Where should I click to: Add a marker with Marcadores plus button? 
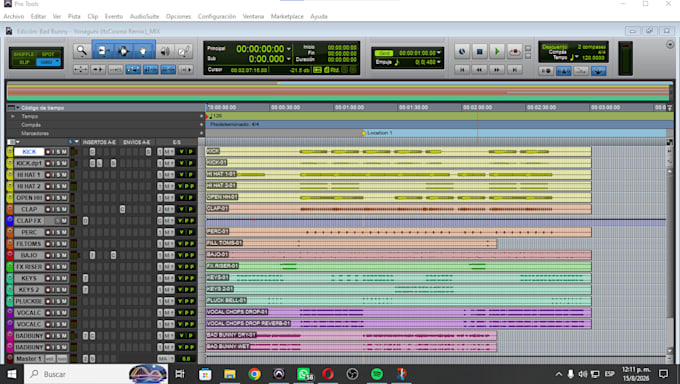pos(201,133)
